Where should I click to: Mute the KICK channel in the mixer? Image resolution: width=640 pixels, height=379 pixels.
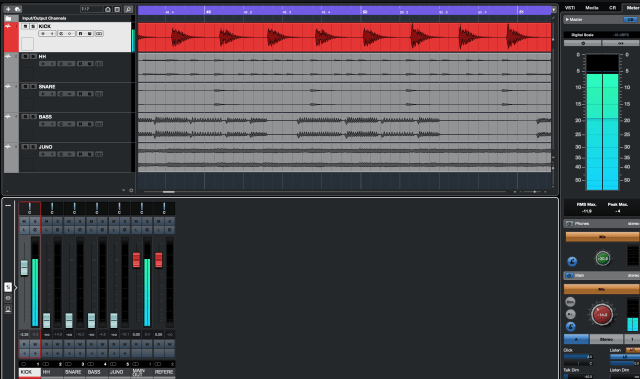tap(24, 222)
